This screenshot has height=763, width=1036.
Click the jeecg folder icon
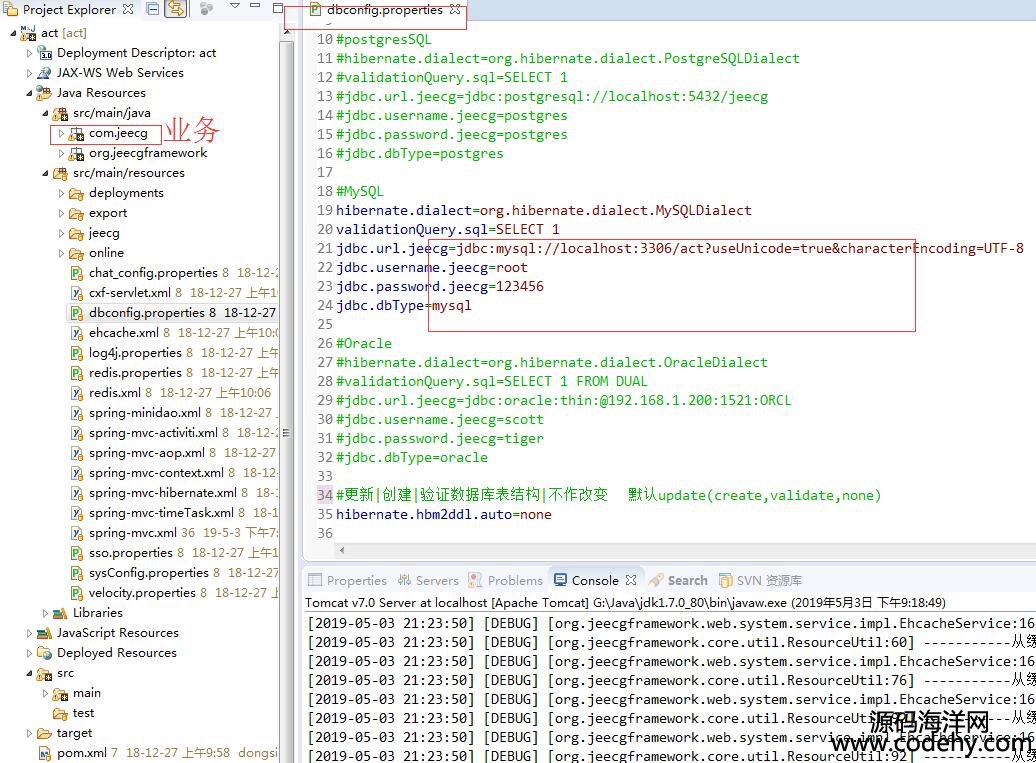point(77,233)
